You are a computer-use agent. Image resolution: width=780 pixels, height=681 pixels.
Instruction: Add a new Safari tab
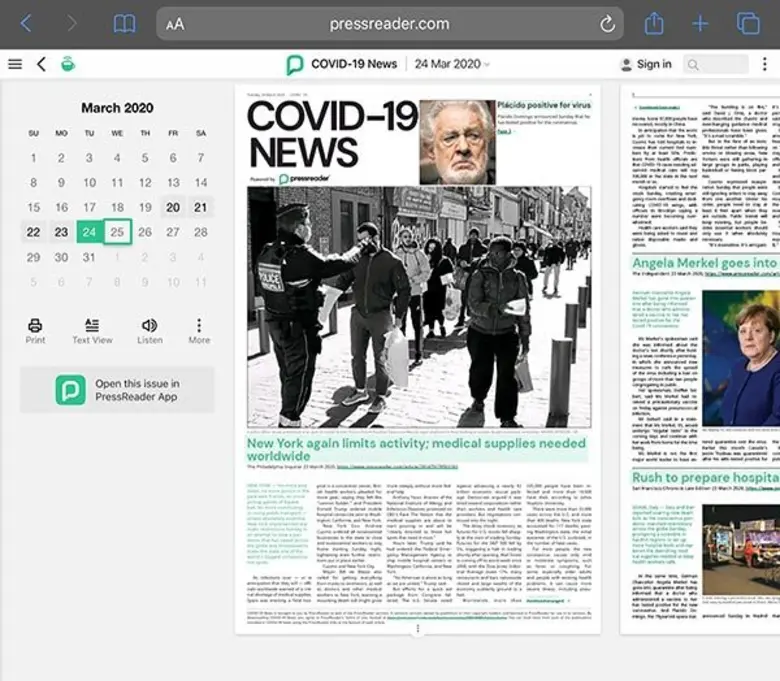pos(700,23)
